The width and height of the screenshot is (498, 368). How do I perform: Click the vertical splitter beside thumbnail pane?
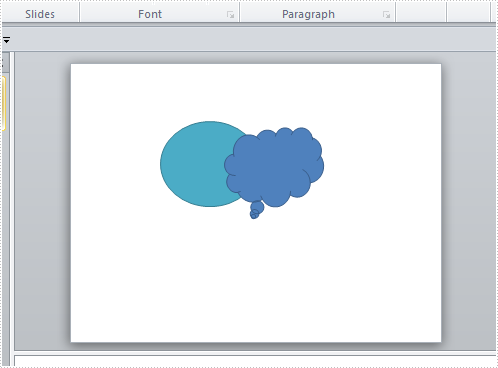[12, 200]
